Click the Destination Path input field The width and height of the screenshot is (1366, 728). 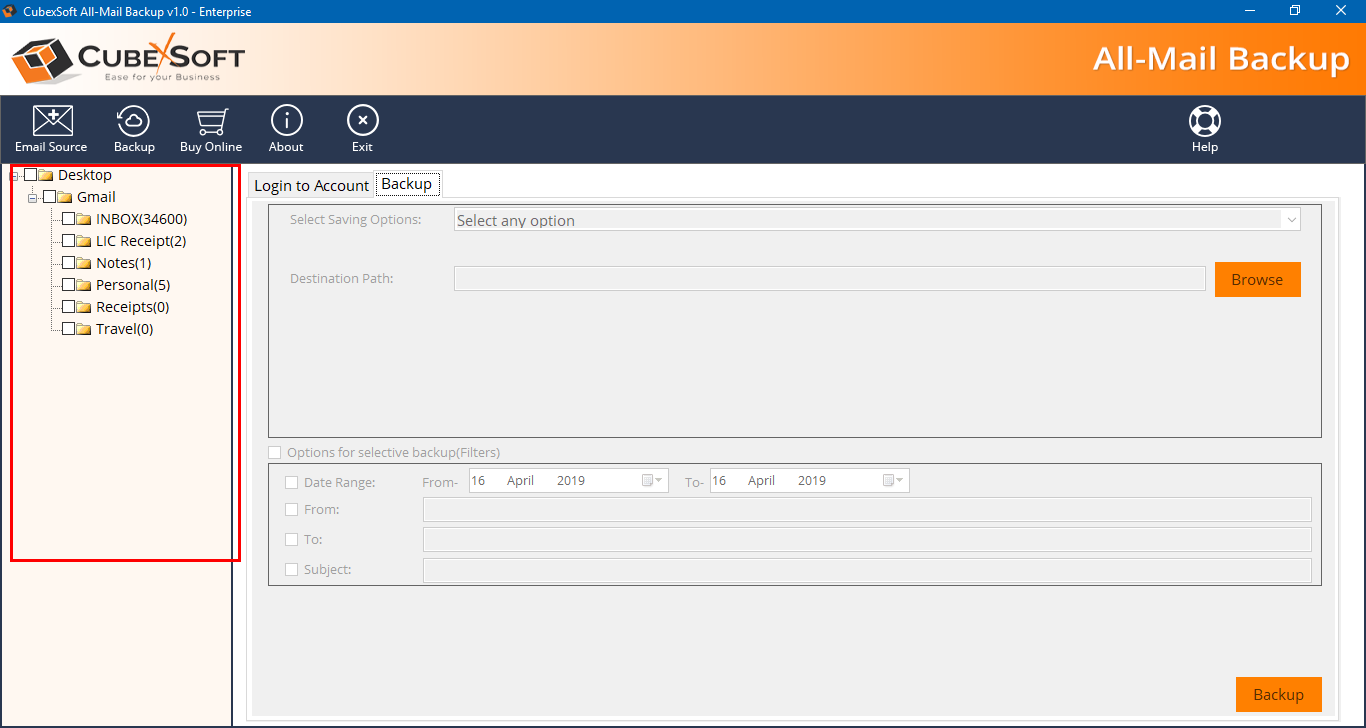point(829,279)
